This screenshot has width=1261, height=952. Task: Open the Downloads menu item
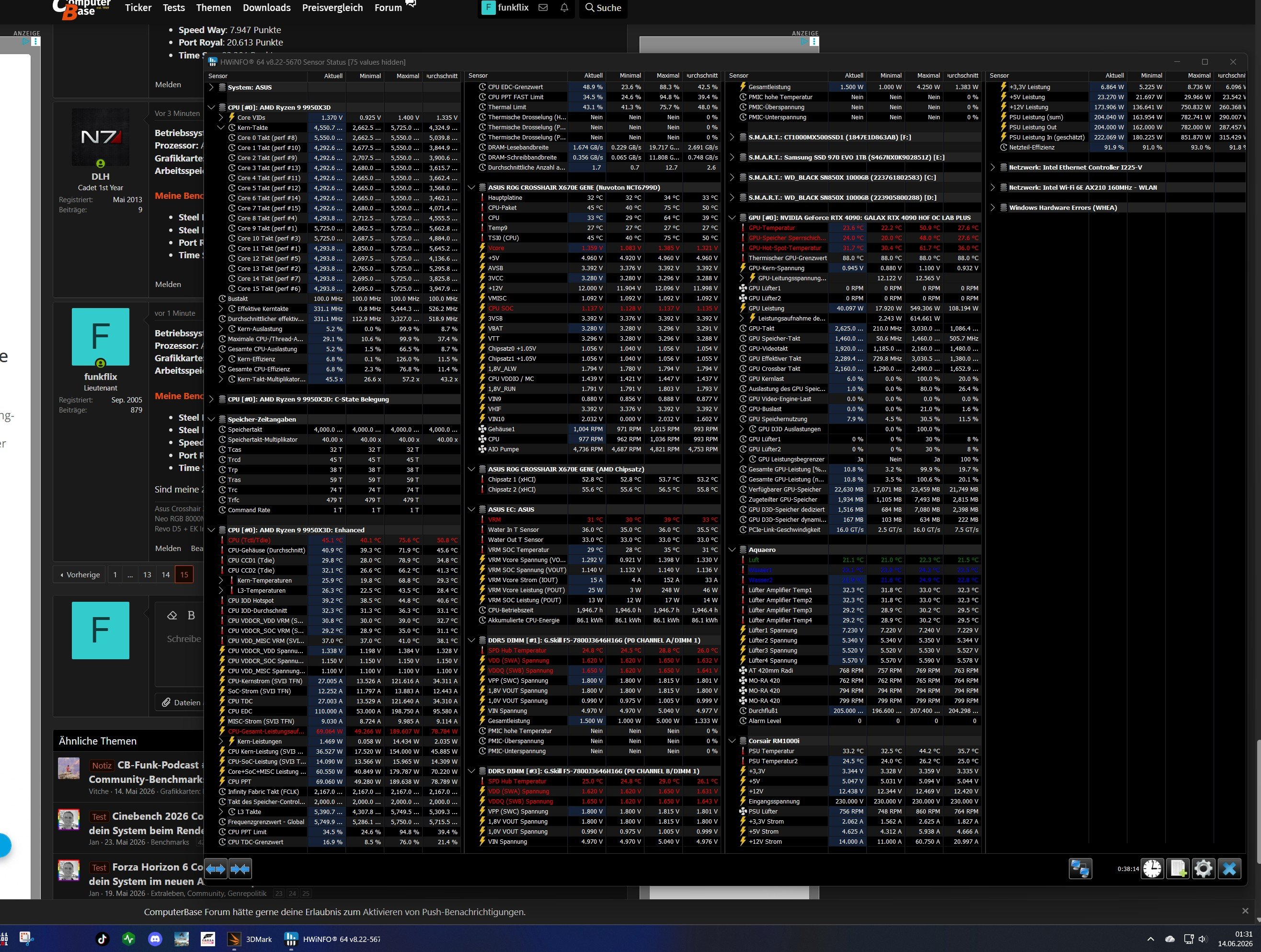pyautogui.click(x=267, y=7)
